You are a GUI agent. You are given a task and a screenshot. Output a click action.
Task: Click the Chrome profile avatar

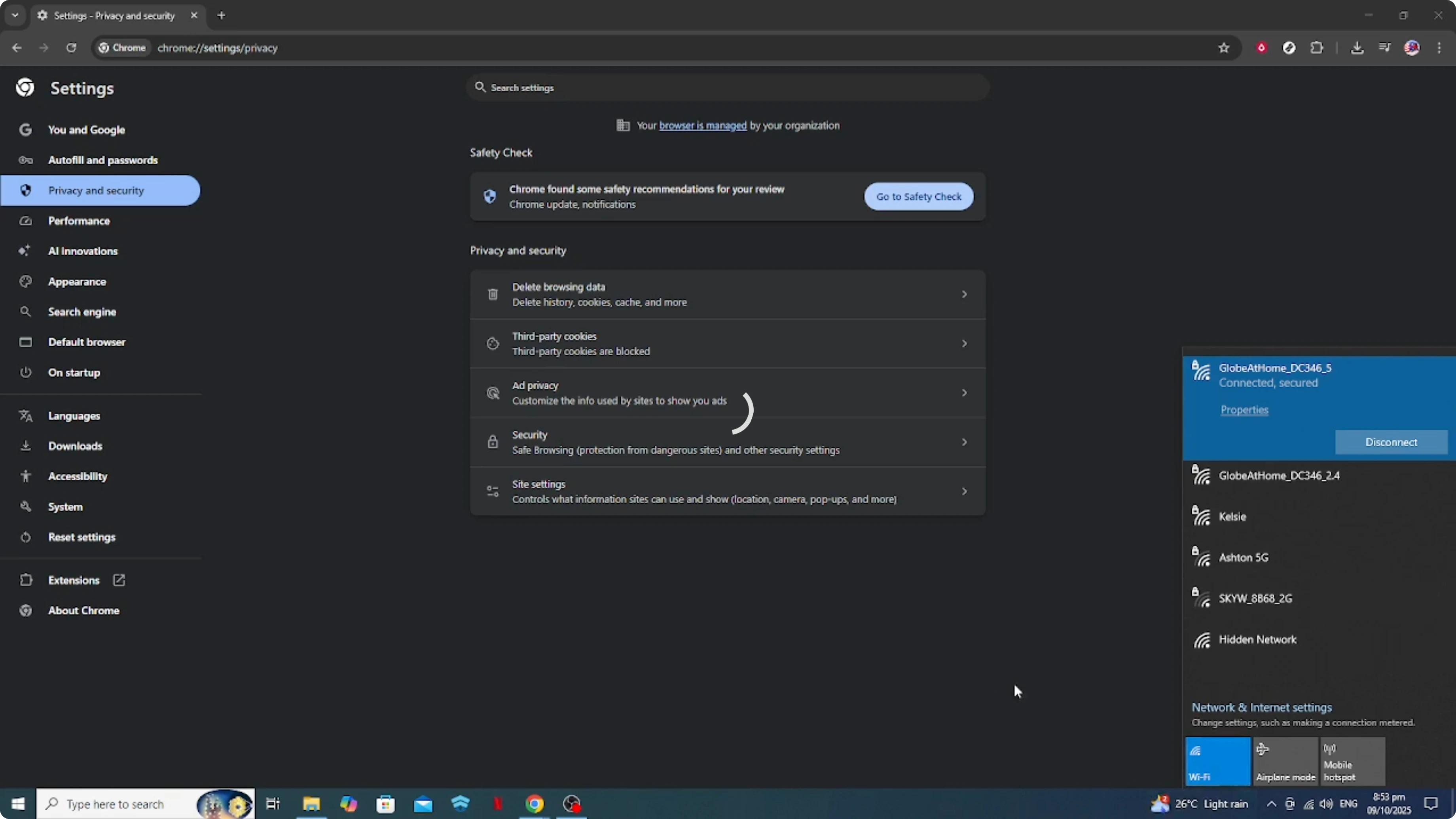click(x=1412, y=47)
